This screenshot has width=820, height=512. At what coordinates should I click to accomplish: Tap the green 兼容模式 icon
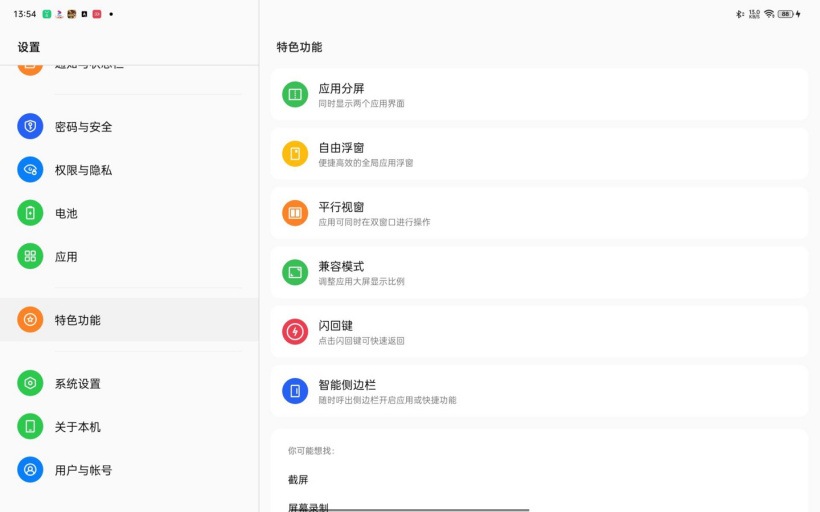(x=295, y=272)
